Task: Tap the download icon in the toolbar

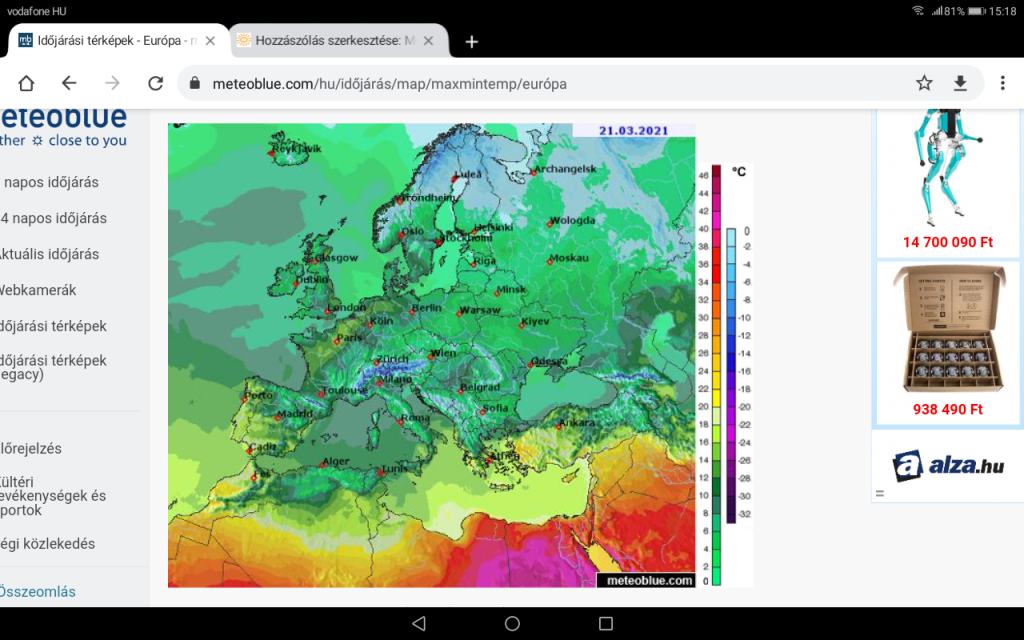Action: click(960, 83)
